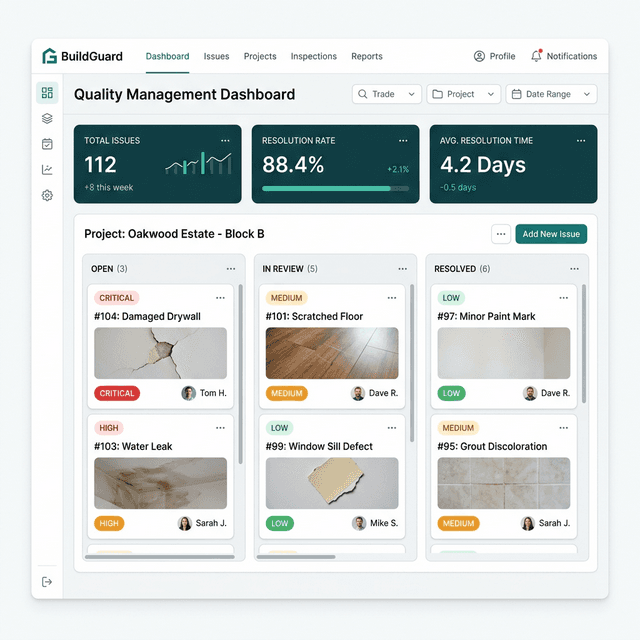Open the Reports tab
The height and width of the screenshot is (640, 640).
click(x=367, y=56)
